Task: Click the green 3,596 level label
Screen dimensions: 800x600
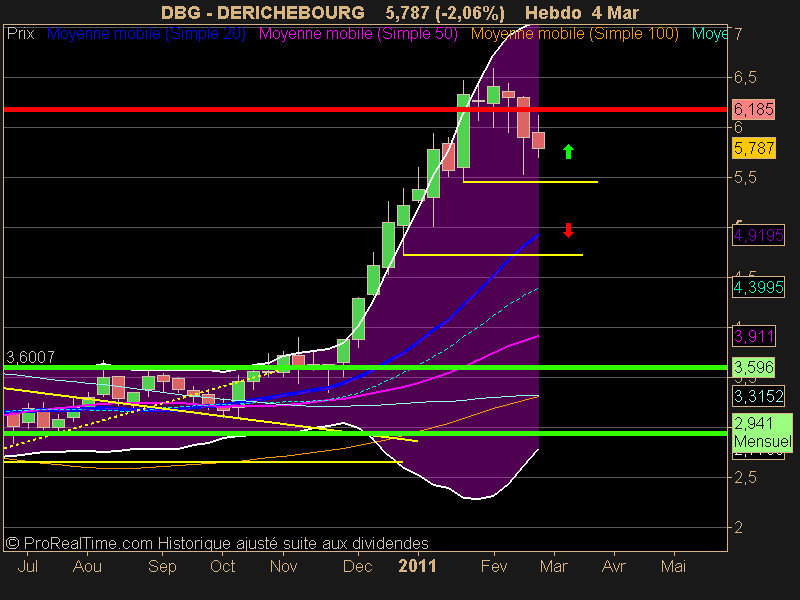Action: 754,367
